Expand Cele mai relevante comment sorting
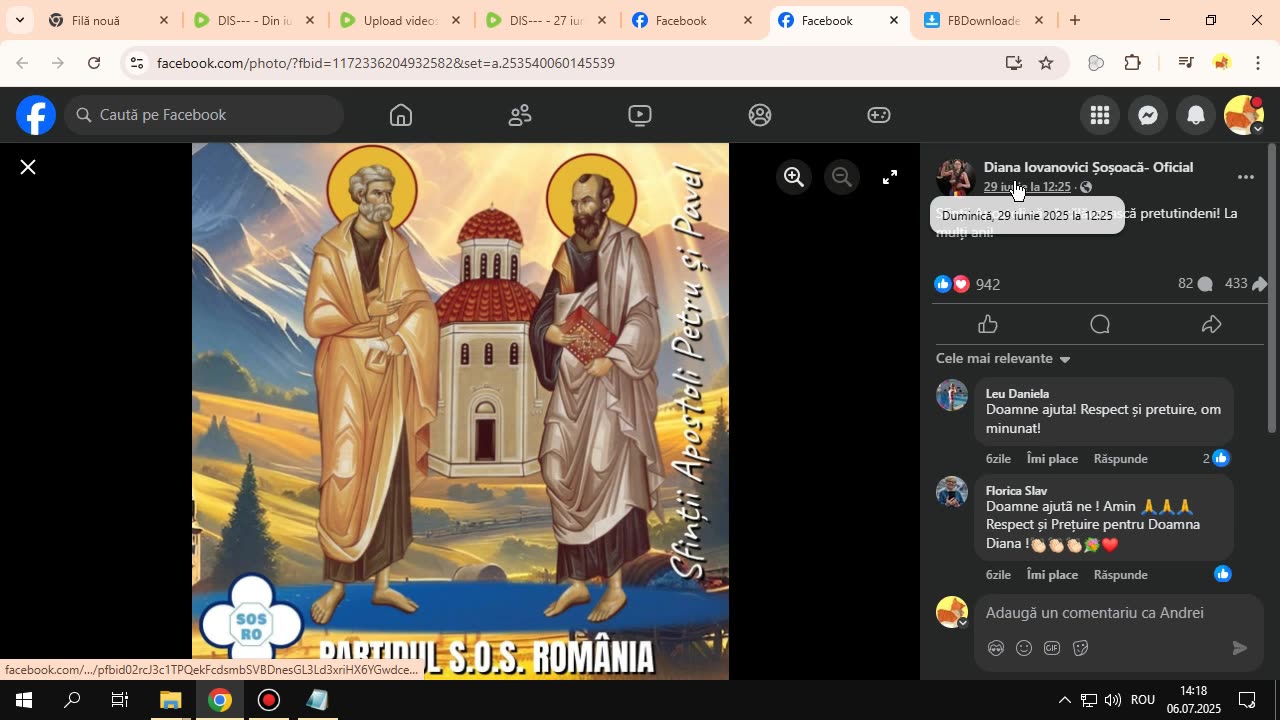The height and width of the screenshot is (720, 1280). coord(1003,358)
